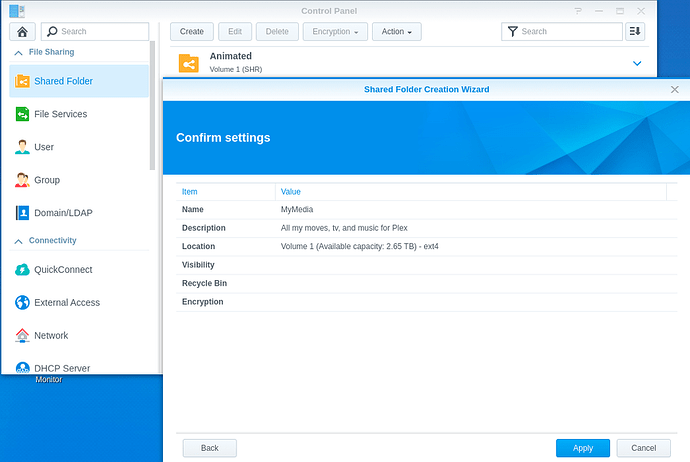Viewport: 690px width, 462px height.
Task: Click 'Volume 1 (SHR)' under Animated
Action: tap(236, 70)
